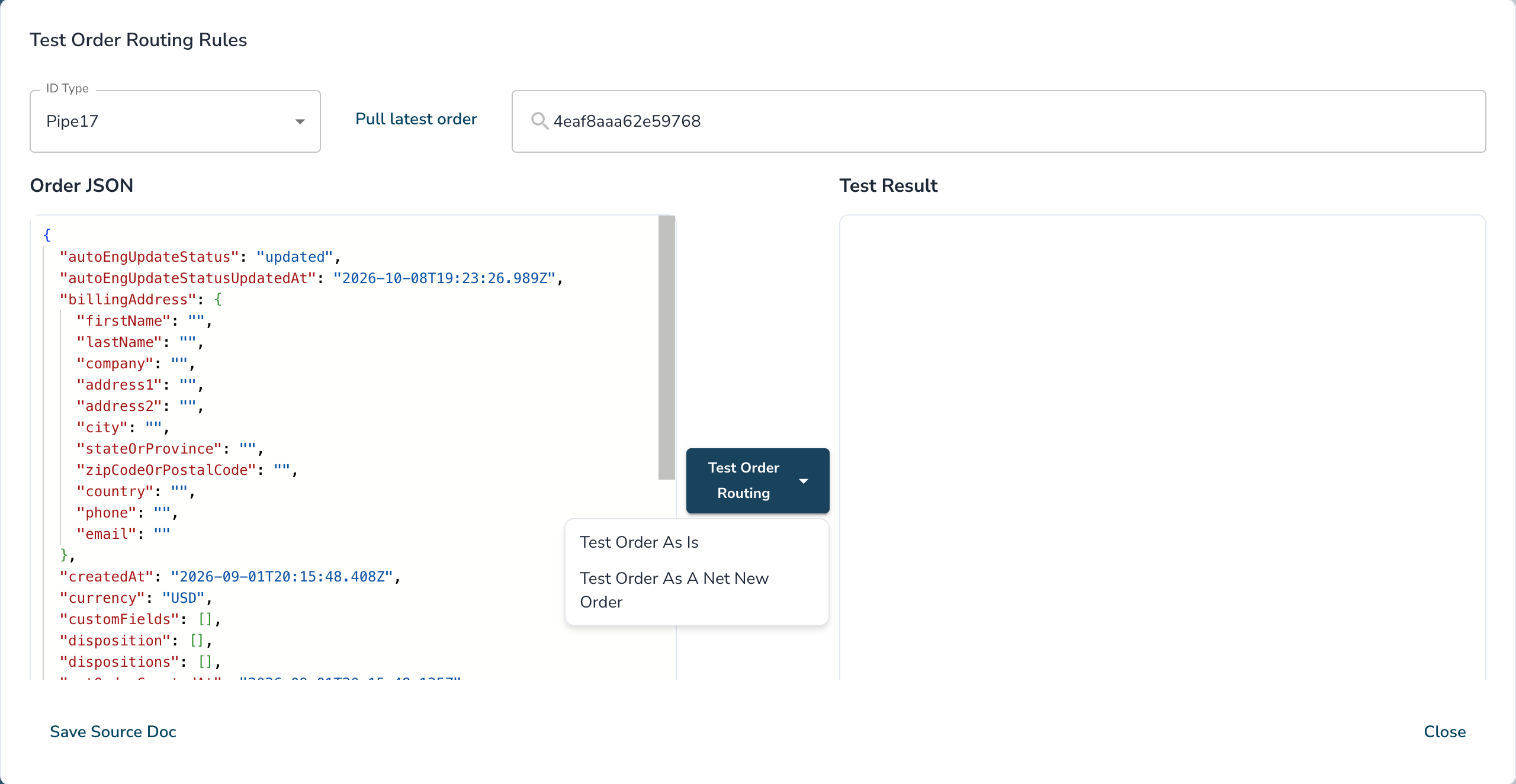Click the 2026-10-08T19:23:26.989Z timestamp value

tap(445, 278)
